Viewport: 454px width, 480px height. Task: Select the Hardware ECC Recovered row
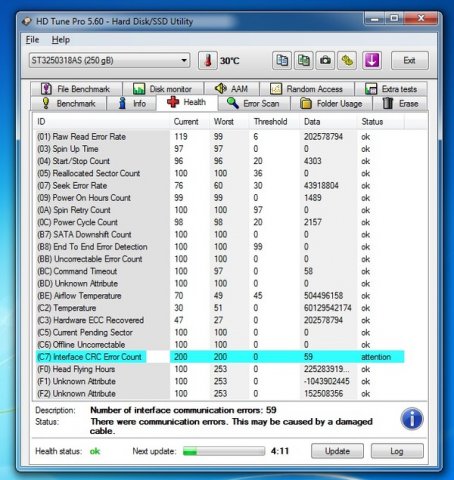[x=220, y=320]
